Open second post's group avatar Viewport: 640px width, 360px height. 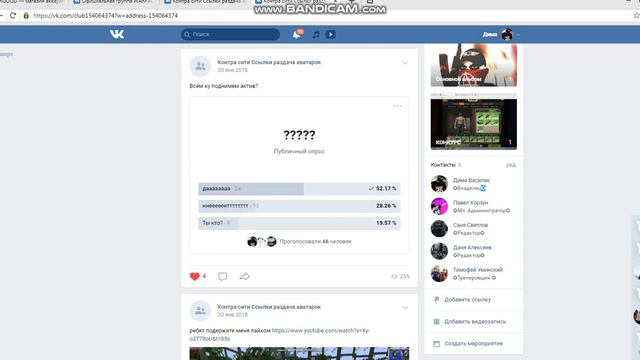click(200, 311)
